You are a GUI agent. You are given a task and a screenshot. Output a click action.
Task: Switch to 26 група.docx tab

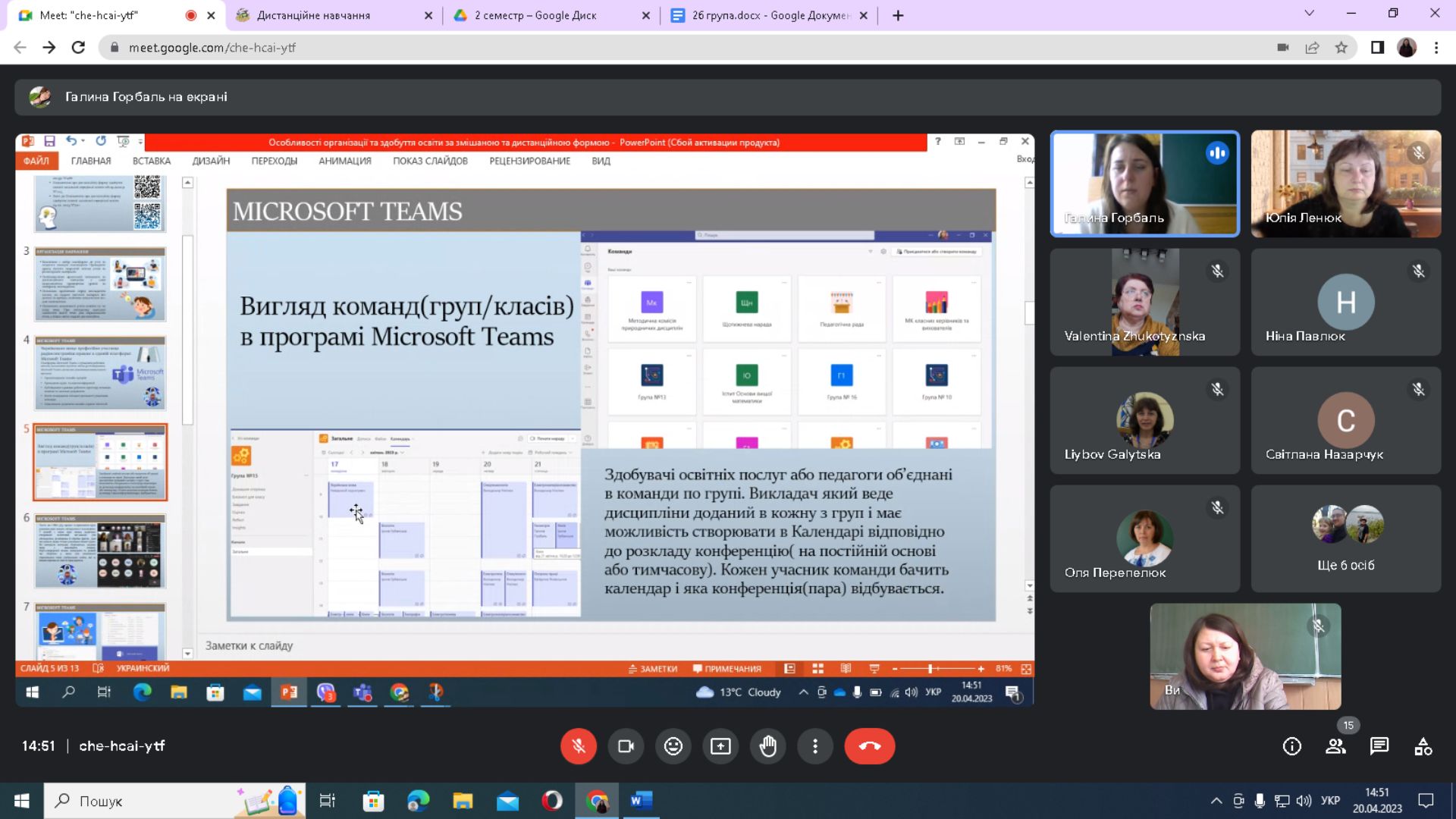[x=769, y=15]
